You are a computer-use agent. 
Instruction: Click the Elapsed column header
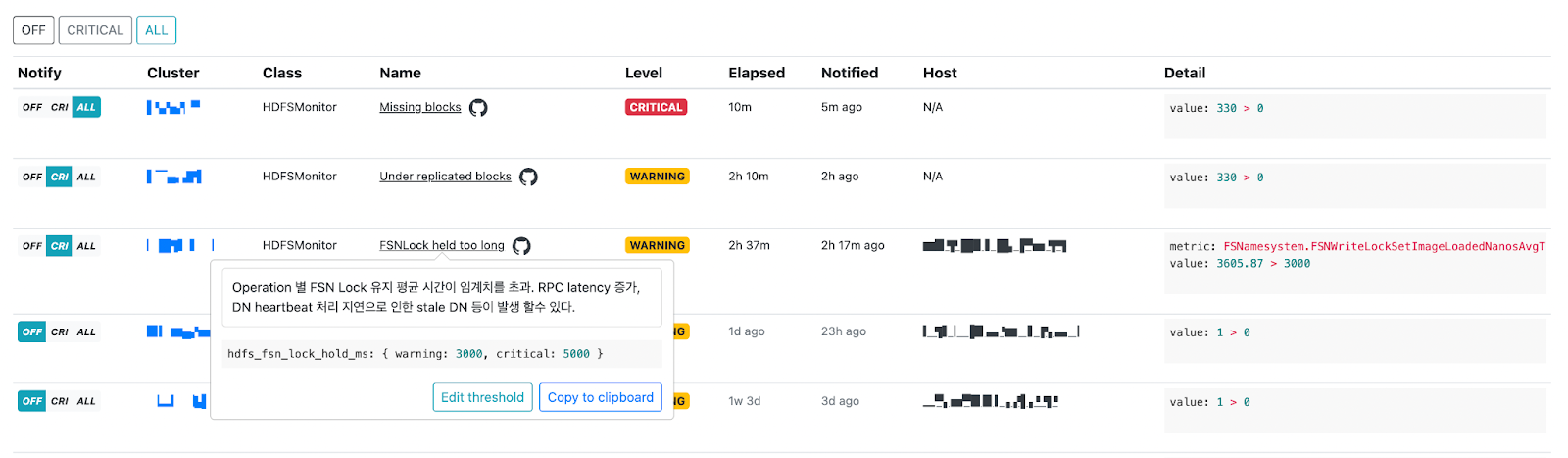coord(757,73)
